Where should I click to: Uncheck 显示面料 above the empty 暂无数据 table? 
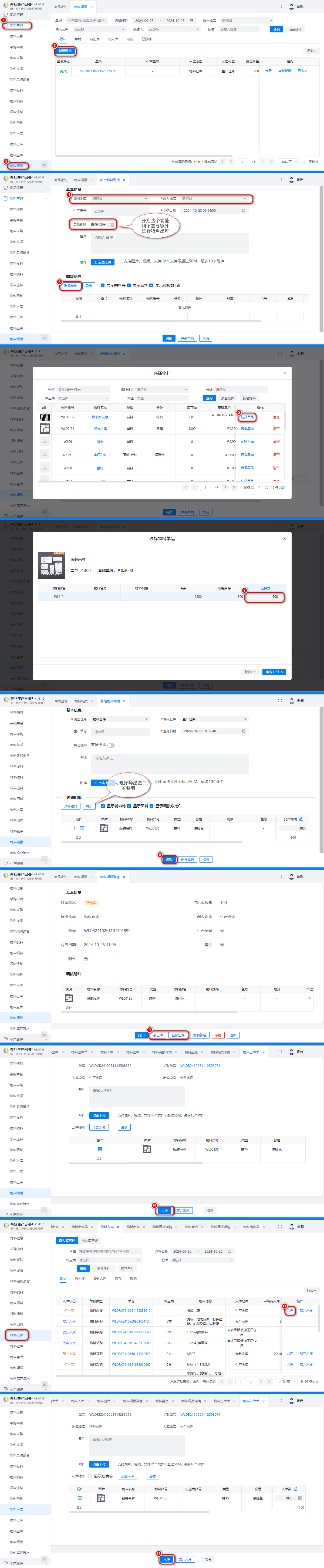pos(129,285)
